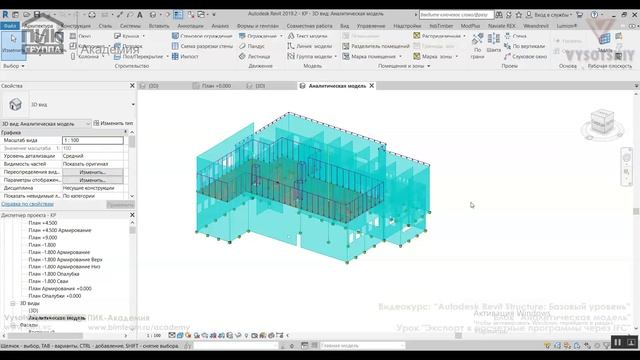Collapse the '3D виды' tree node

(13, 303)
